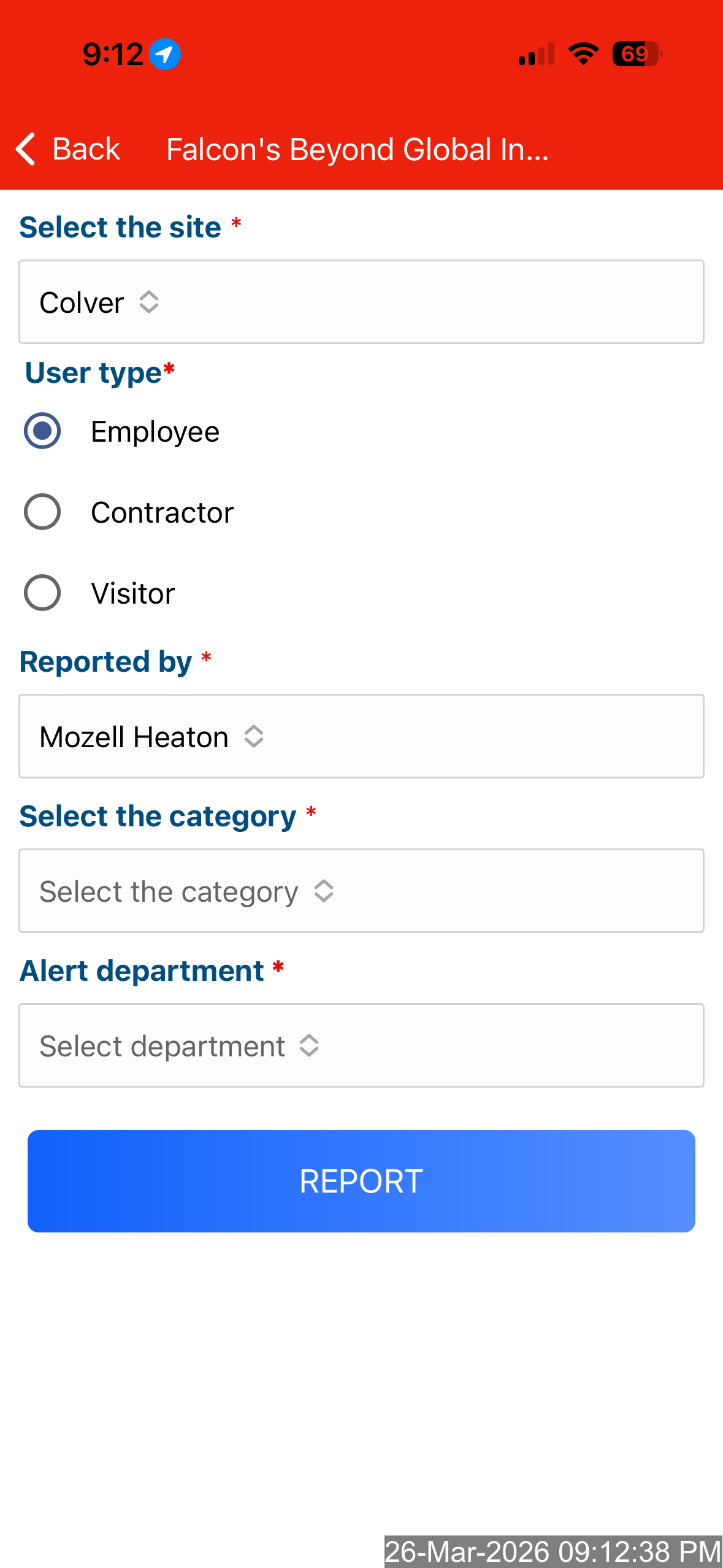Tap the Wi-Fi status icon
The width and height of the screenshot is (723, 1568).
coord(583,54)
